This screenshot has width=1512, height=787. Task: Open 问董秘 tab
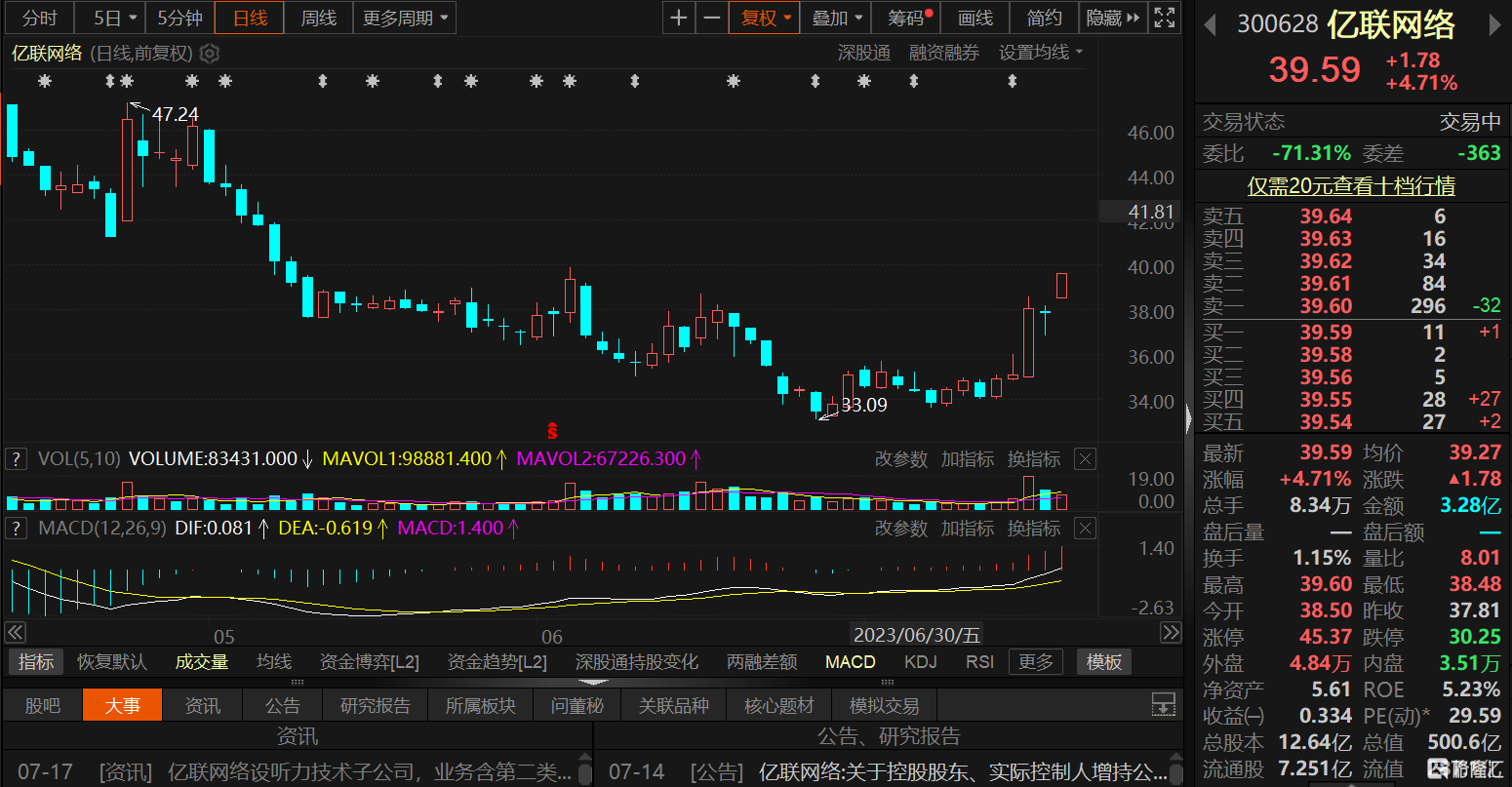point(577,705)
